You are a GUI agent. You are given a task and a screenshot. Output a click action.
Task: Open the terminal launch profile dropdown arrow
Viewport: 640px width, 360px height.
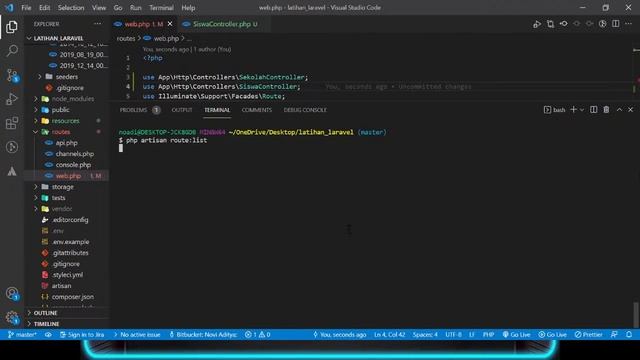[582, 110]
